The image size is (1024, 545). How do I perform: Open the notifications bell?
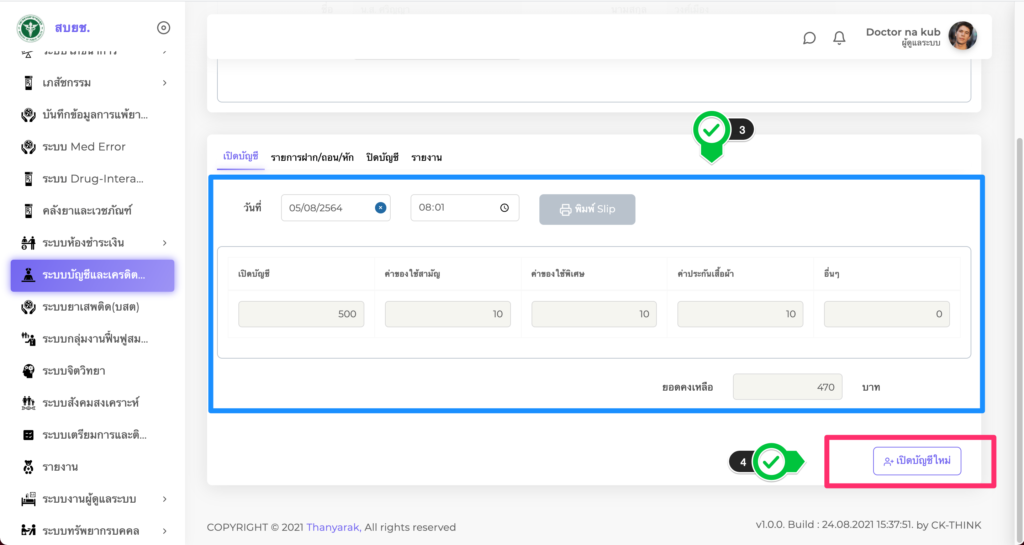(839, 38)
